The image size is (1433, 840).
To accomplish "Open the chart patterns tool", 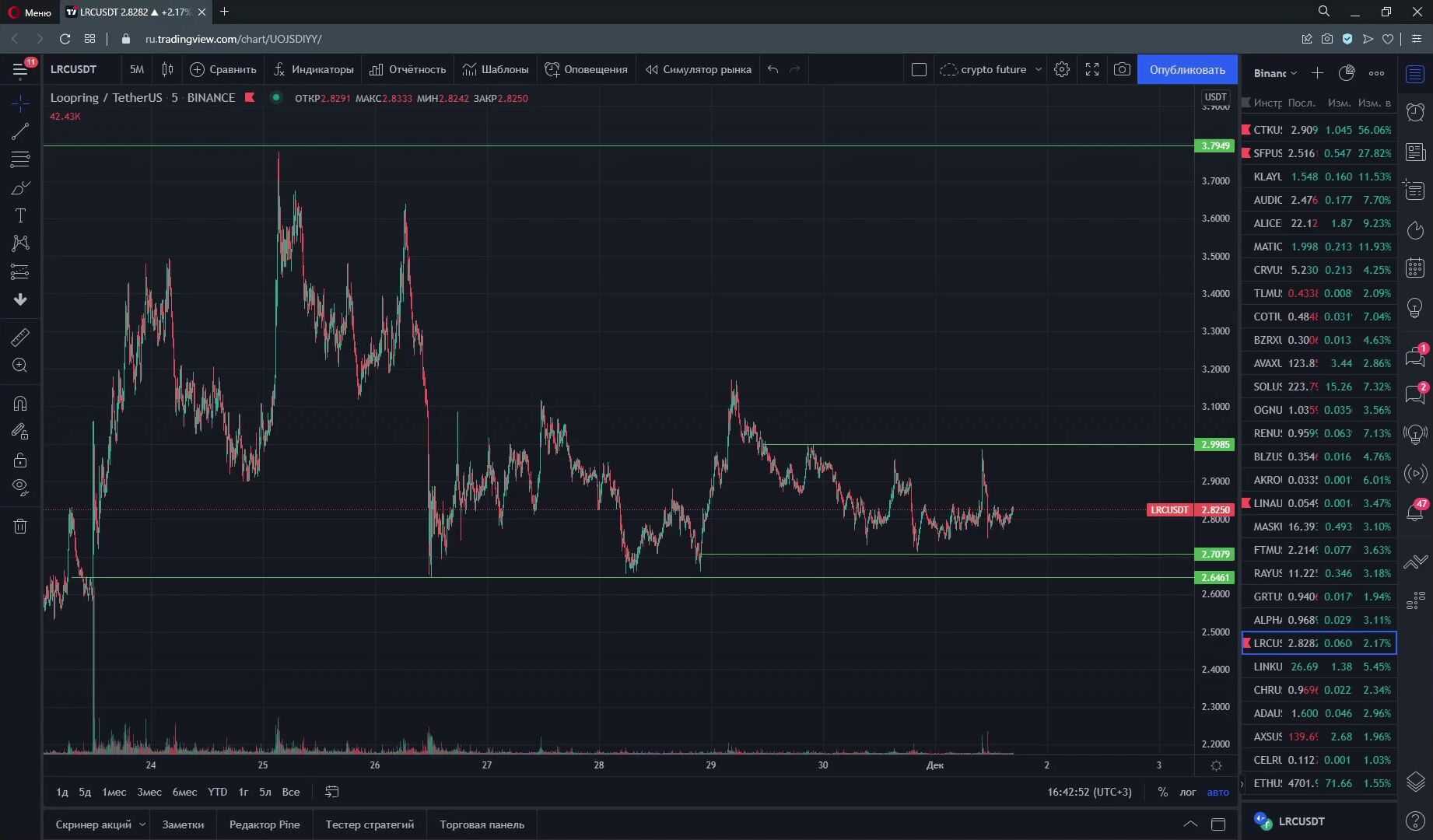I will point(20,243).
